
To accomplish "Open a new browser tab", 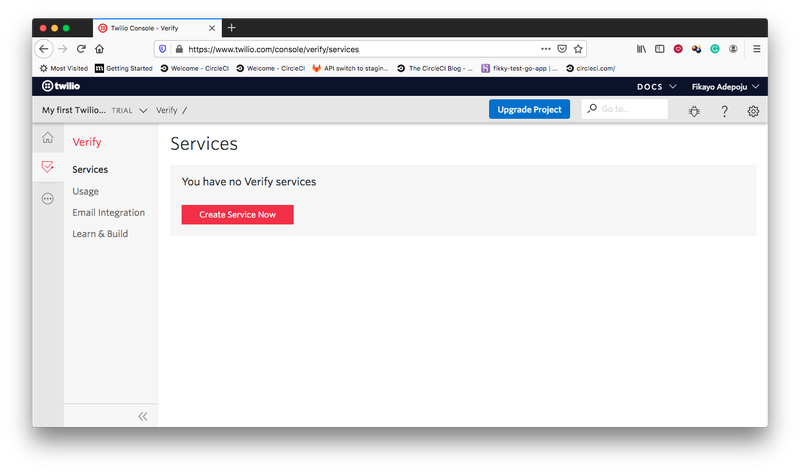I will (232, 28).
